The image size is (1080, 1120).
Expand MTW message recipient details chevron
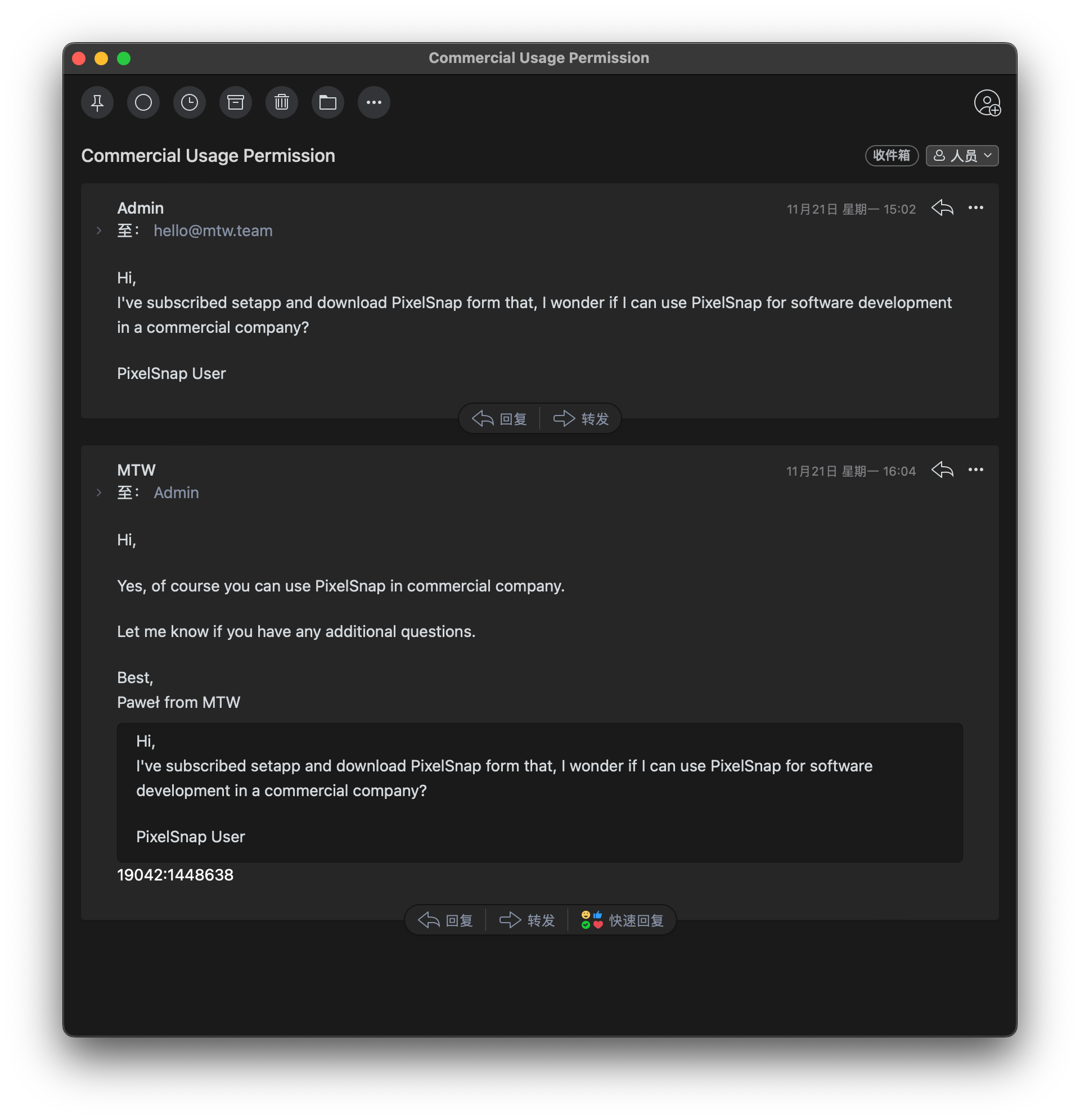[x=100, y=493]
